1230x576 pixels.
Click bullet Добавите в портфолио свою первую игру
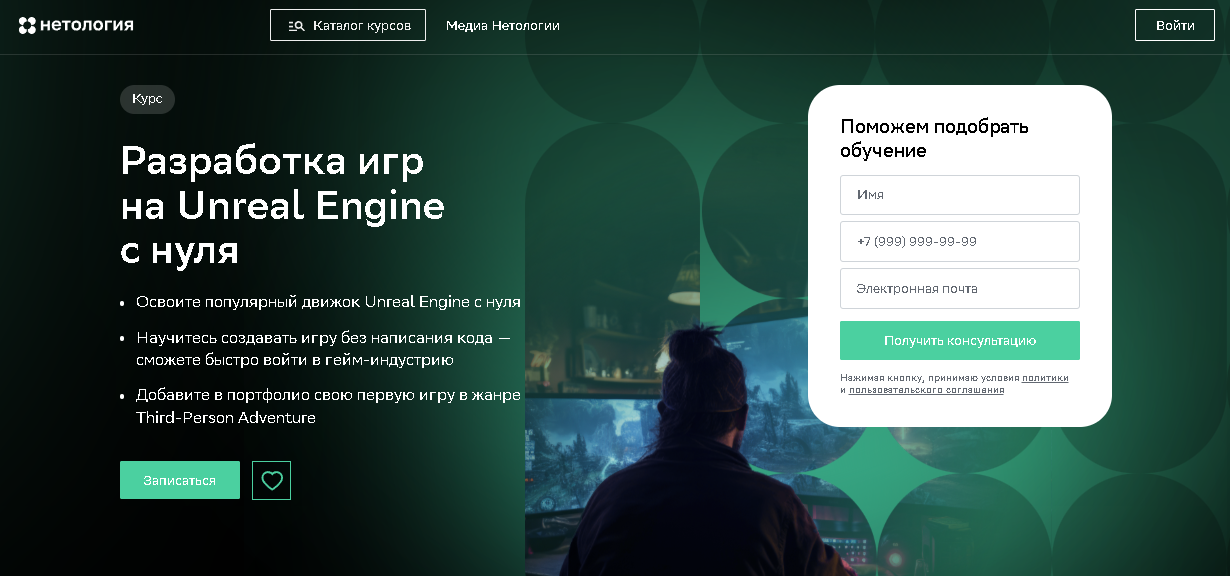[328, 406]
